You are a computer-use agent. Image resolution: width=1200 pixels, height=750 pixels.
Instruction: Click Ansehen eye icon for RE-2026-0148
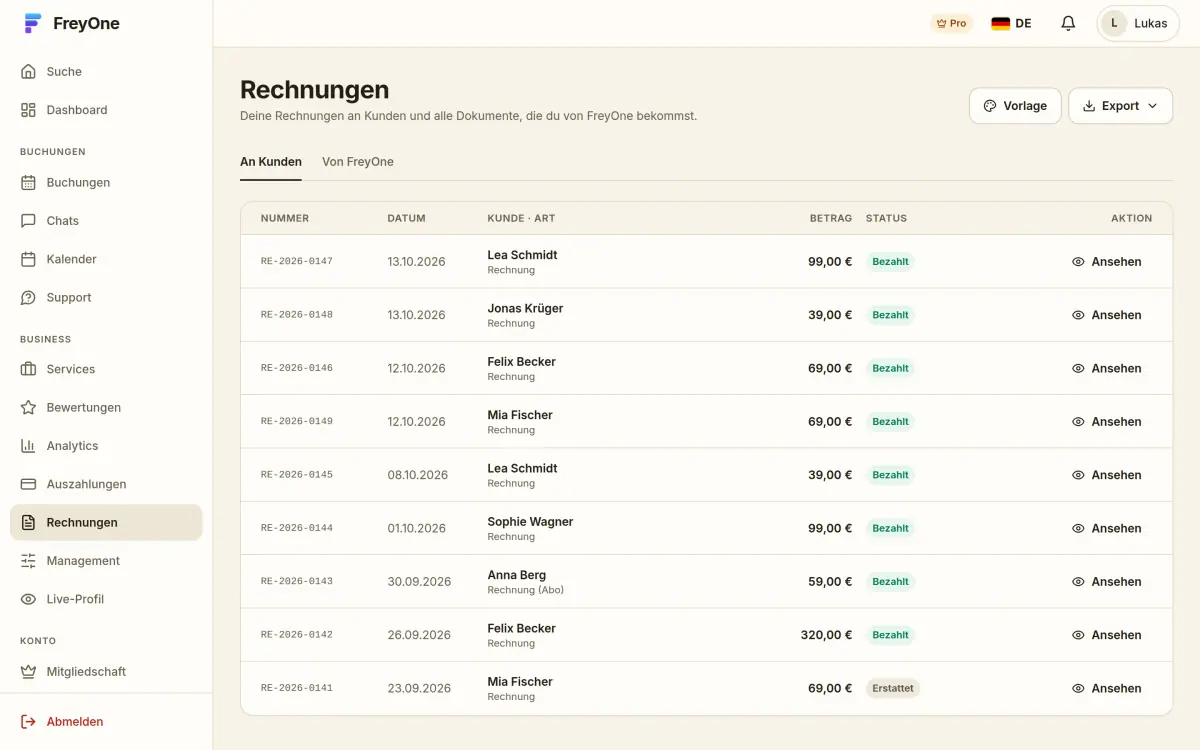click(x=1078, y=315)
